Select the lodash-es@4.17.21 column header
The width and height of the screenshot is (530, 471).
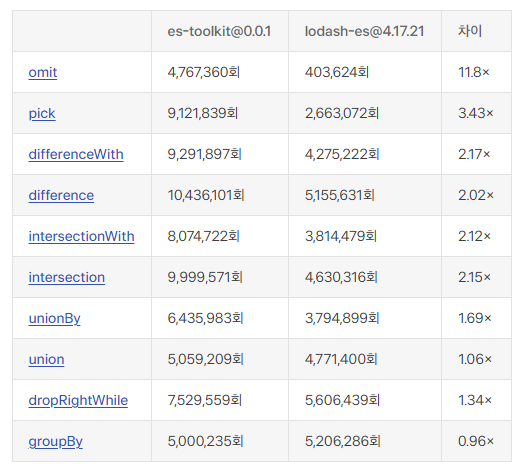pyautogui.click(x=365, y=31)
